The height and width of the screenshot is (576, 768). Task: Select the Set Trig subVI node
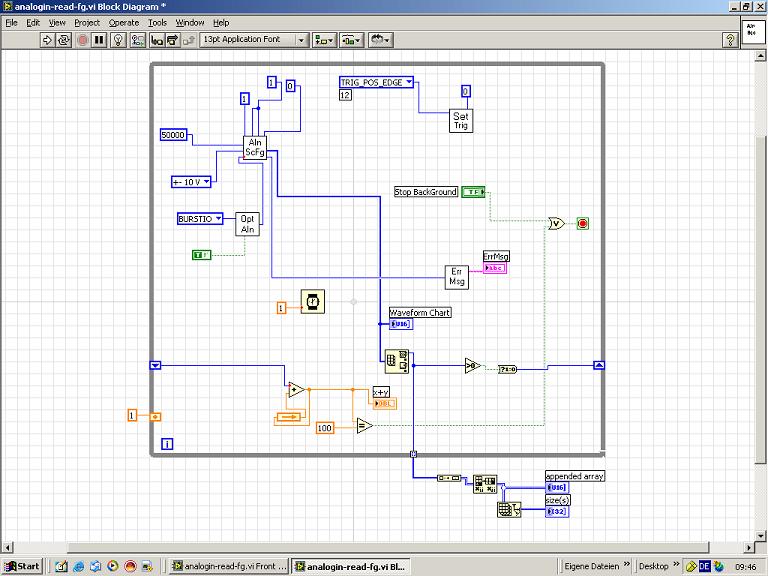[x=460, y=120]
